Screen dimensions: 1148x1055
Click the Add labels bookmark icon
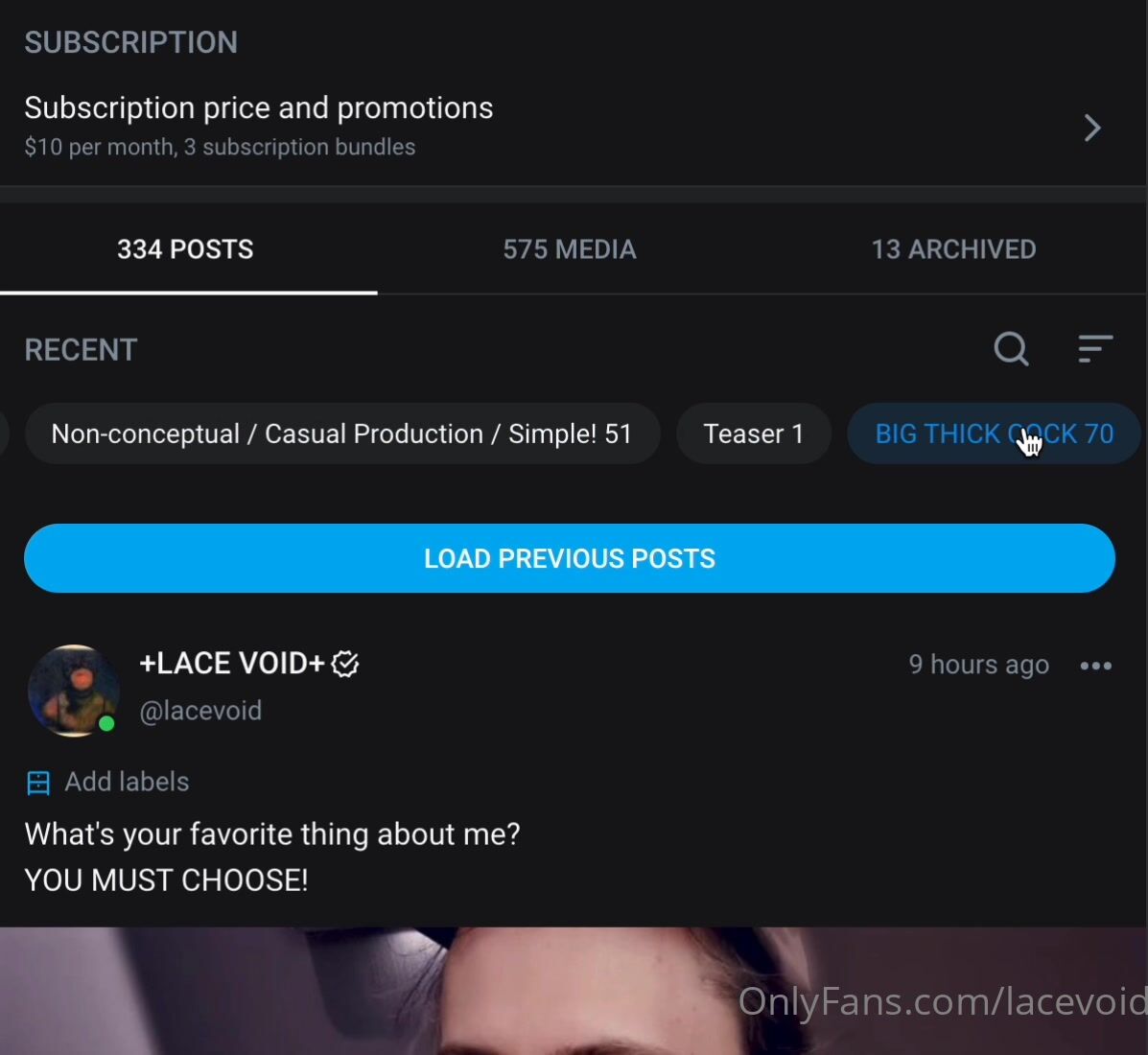(x=38, y=783)
